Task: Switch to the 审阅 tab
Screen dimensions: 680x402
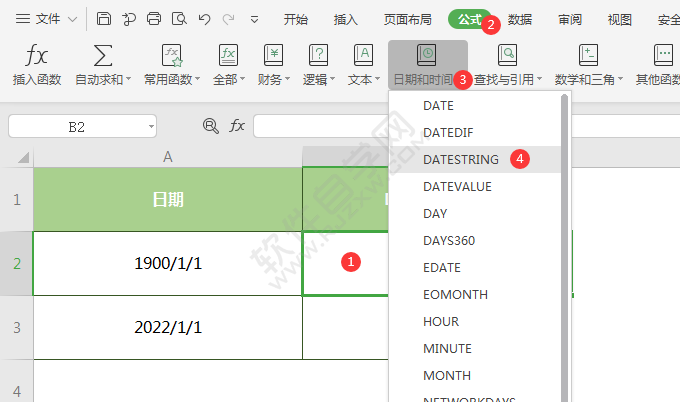Action: coord(570,20)
